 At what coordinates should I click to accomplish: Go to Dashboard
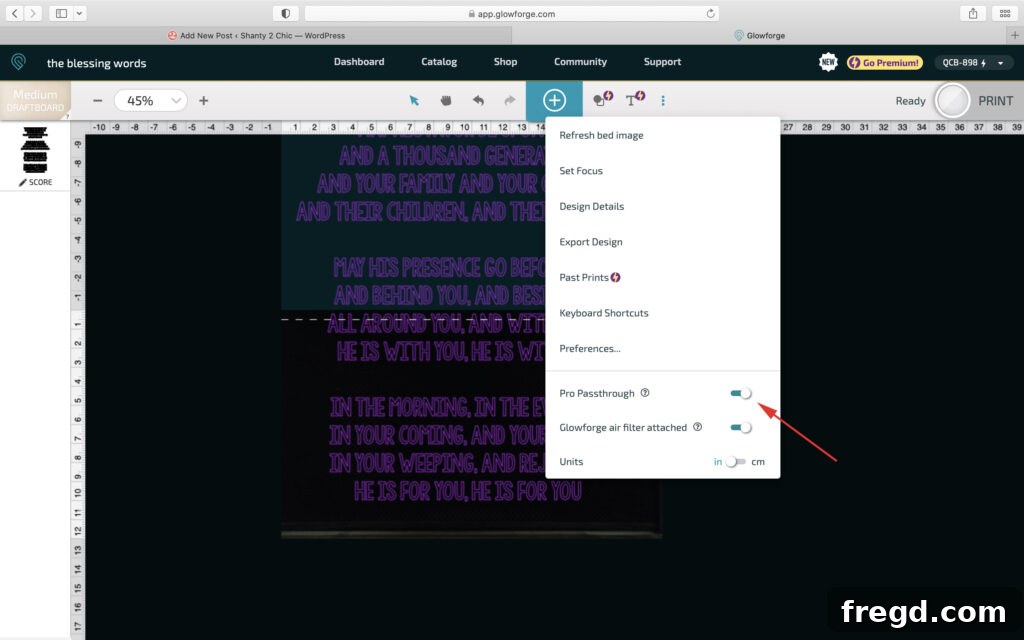(359, 61)
